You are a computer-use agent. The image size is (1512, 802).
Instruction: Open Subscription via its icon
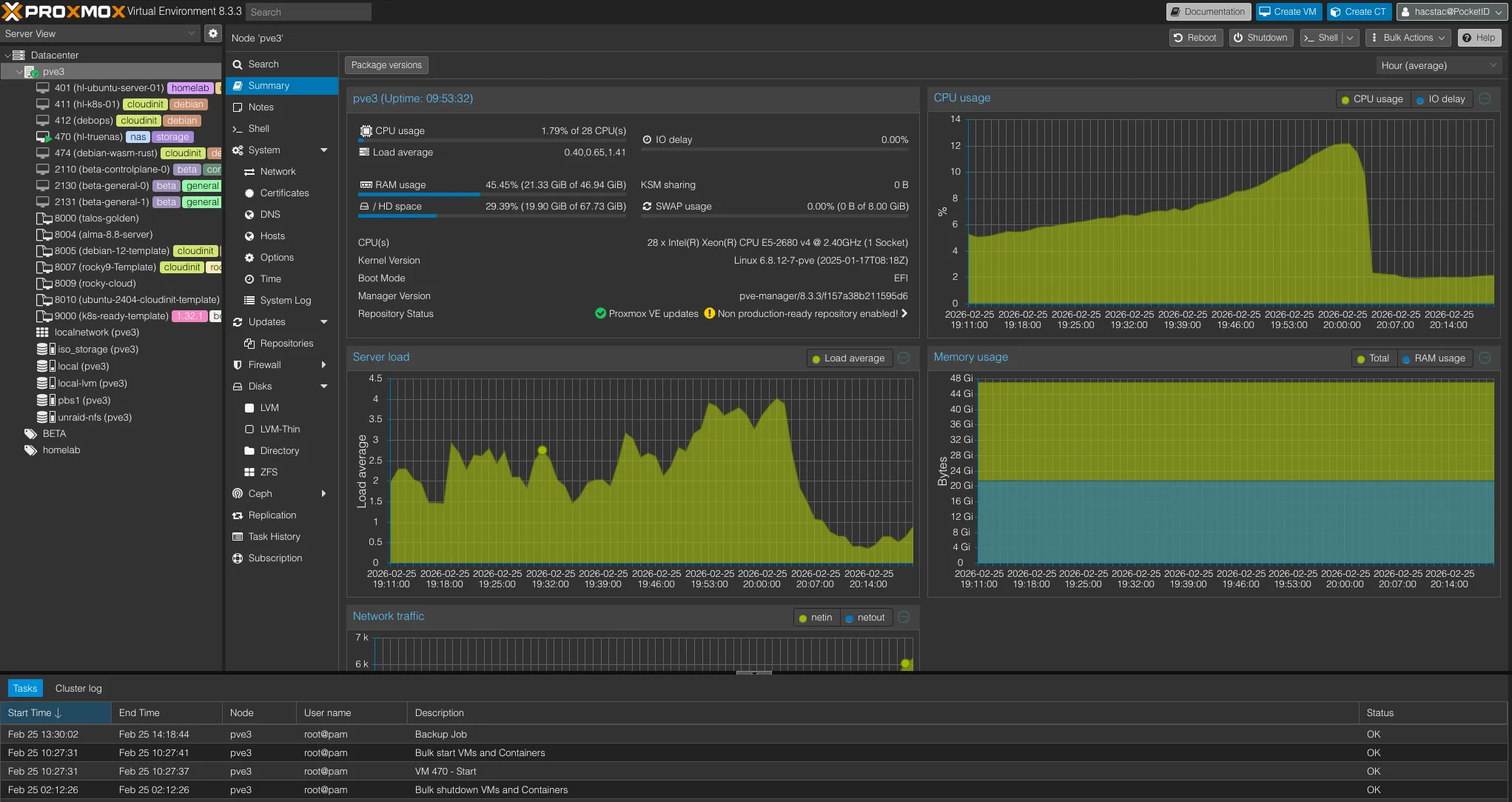[238, 558]
